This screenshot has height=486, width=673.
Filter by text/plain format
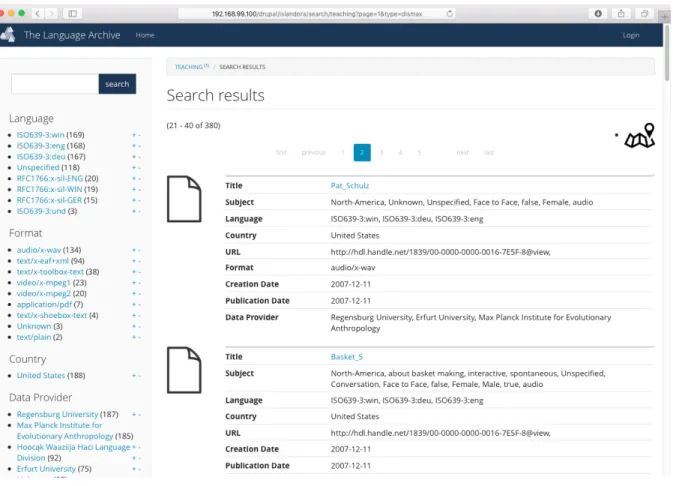pyautogui.click(x=34, y=337)
